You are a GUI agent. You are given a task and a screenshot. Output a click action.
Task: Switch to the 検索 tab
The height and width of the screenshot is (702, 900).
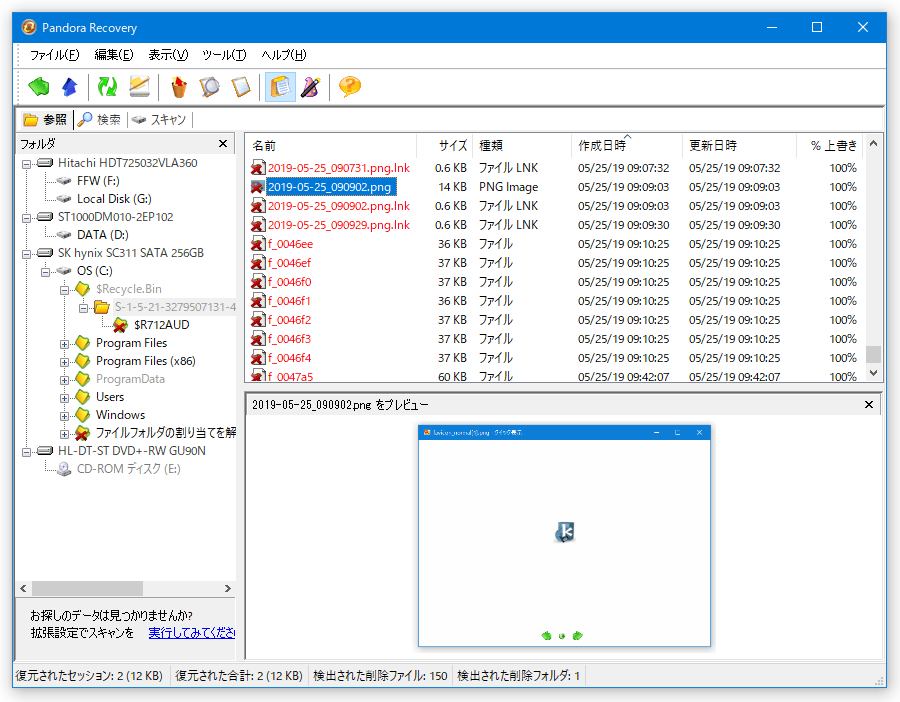pos(99,119)
